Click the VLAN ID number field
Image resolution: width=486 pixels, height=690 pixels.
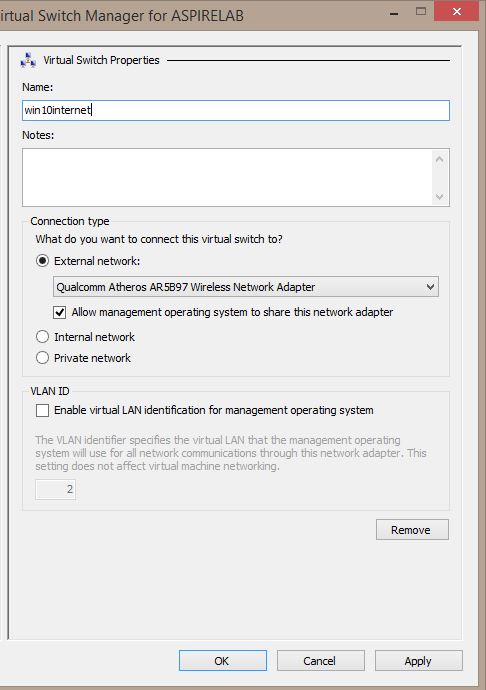[x=55, y=489]
